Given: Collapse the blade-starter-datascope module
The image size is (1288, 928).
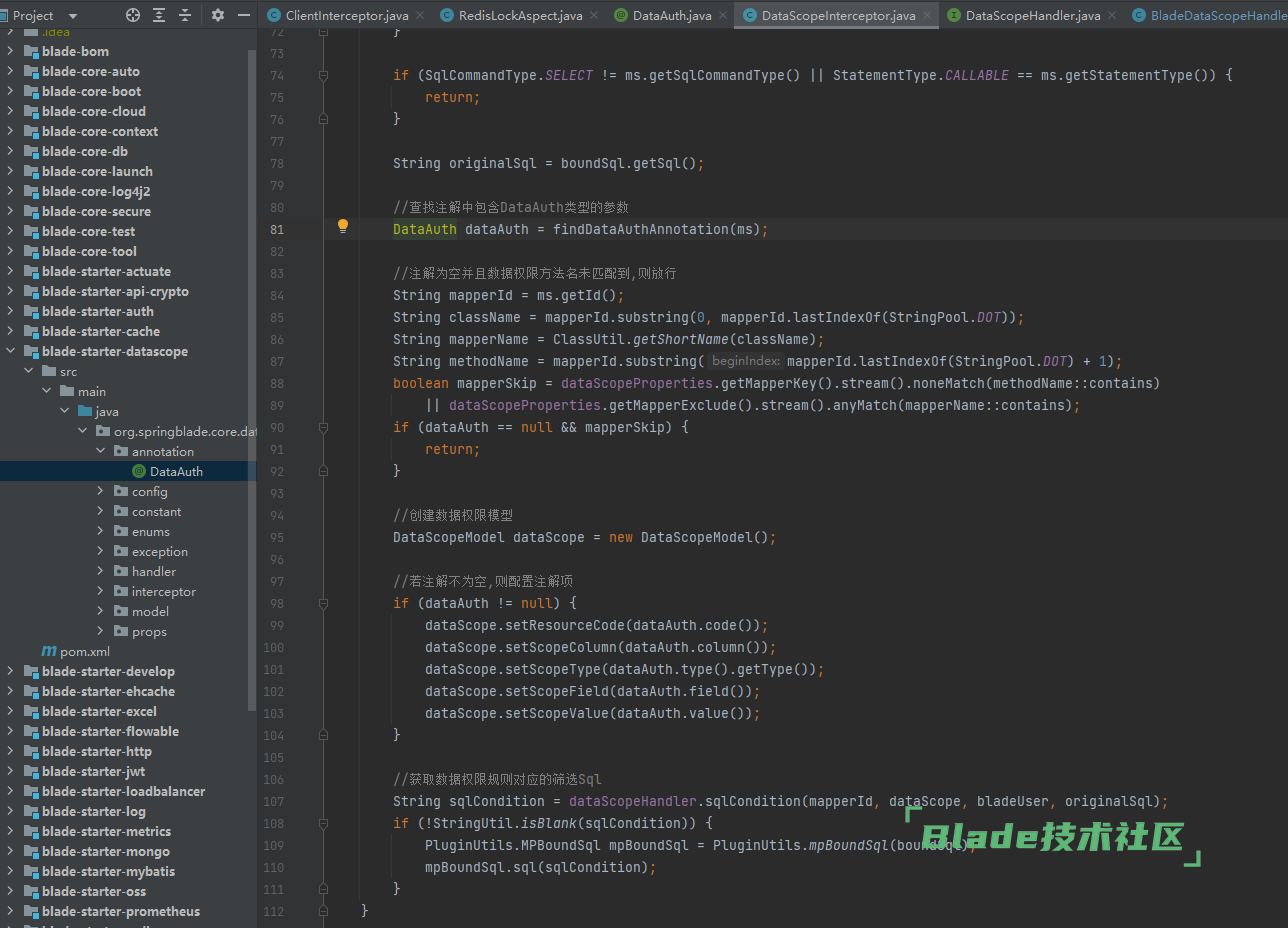Looking at the screenshot, I should pos(10,351).
